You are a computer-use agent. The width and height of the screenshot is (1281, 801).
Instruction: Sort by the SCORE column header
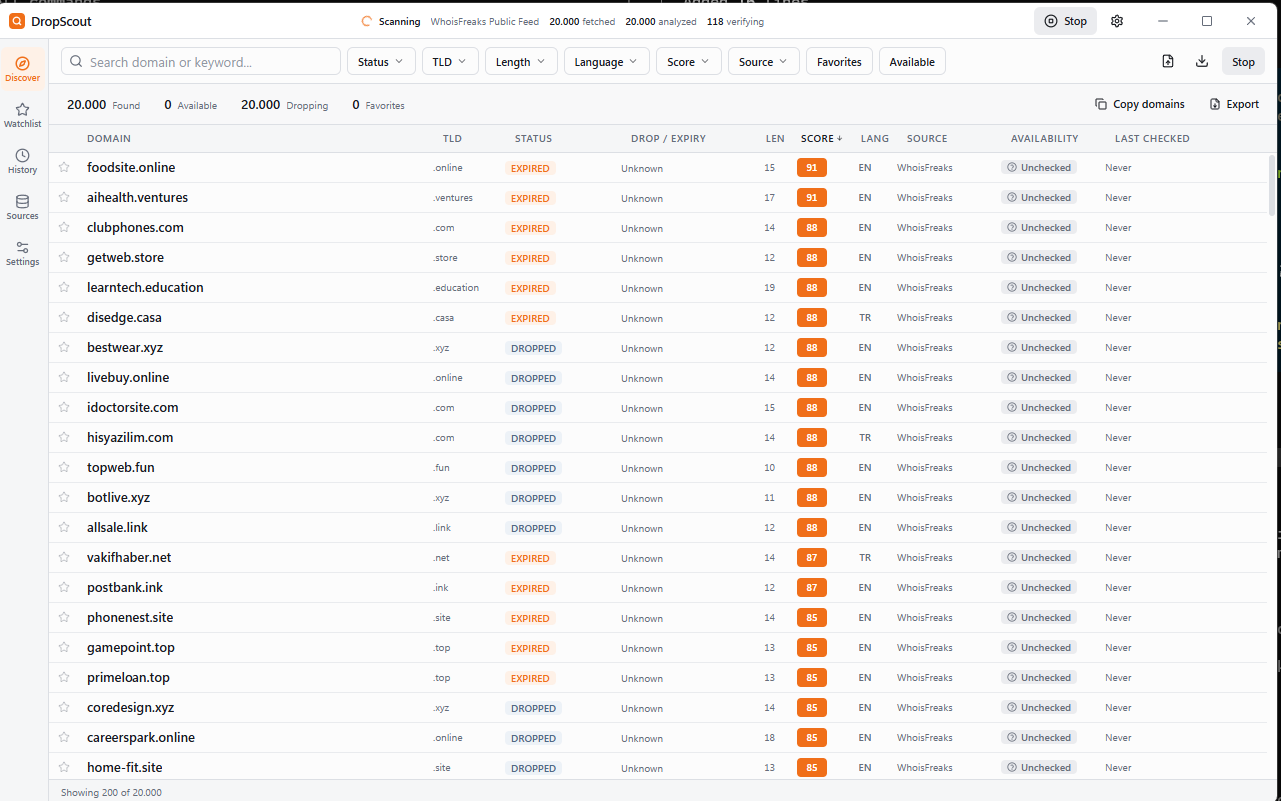point(821,139)
